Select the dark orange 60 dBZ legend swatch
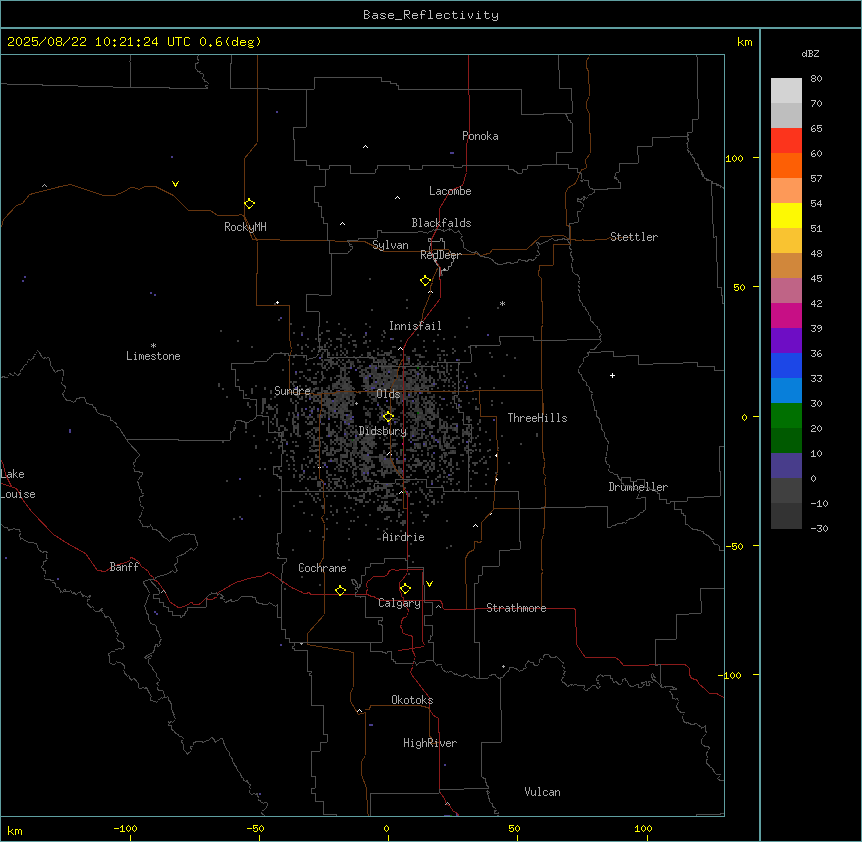 (x=786, y=165)
